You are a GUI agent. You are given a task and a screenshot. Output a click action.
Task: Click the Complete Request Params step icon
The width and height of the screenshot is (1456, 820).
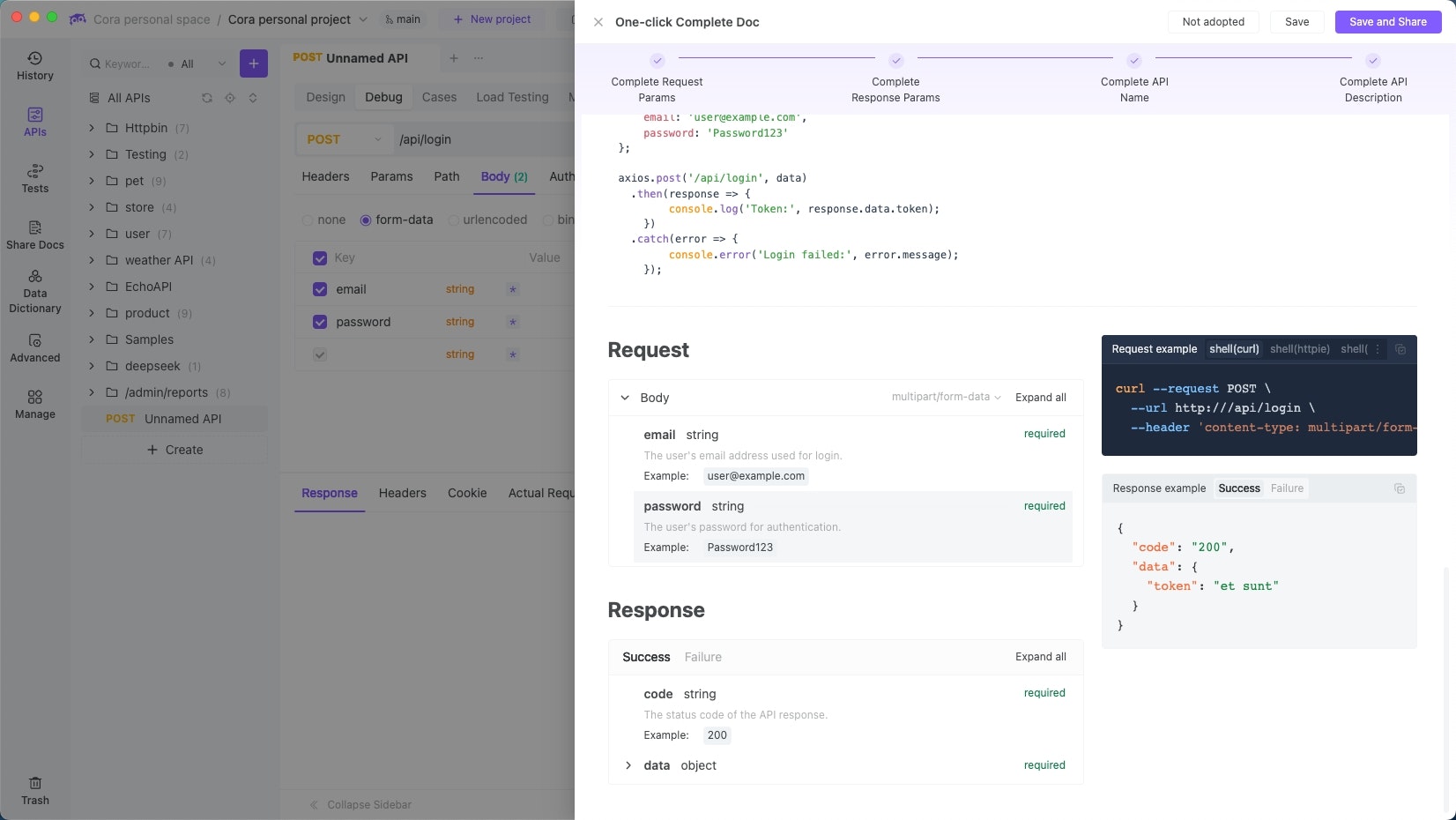[x=657, y=61]
